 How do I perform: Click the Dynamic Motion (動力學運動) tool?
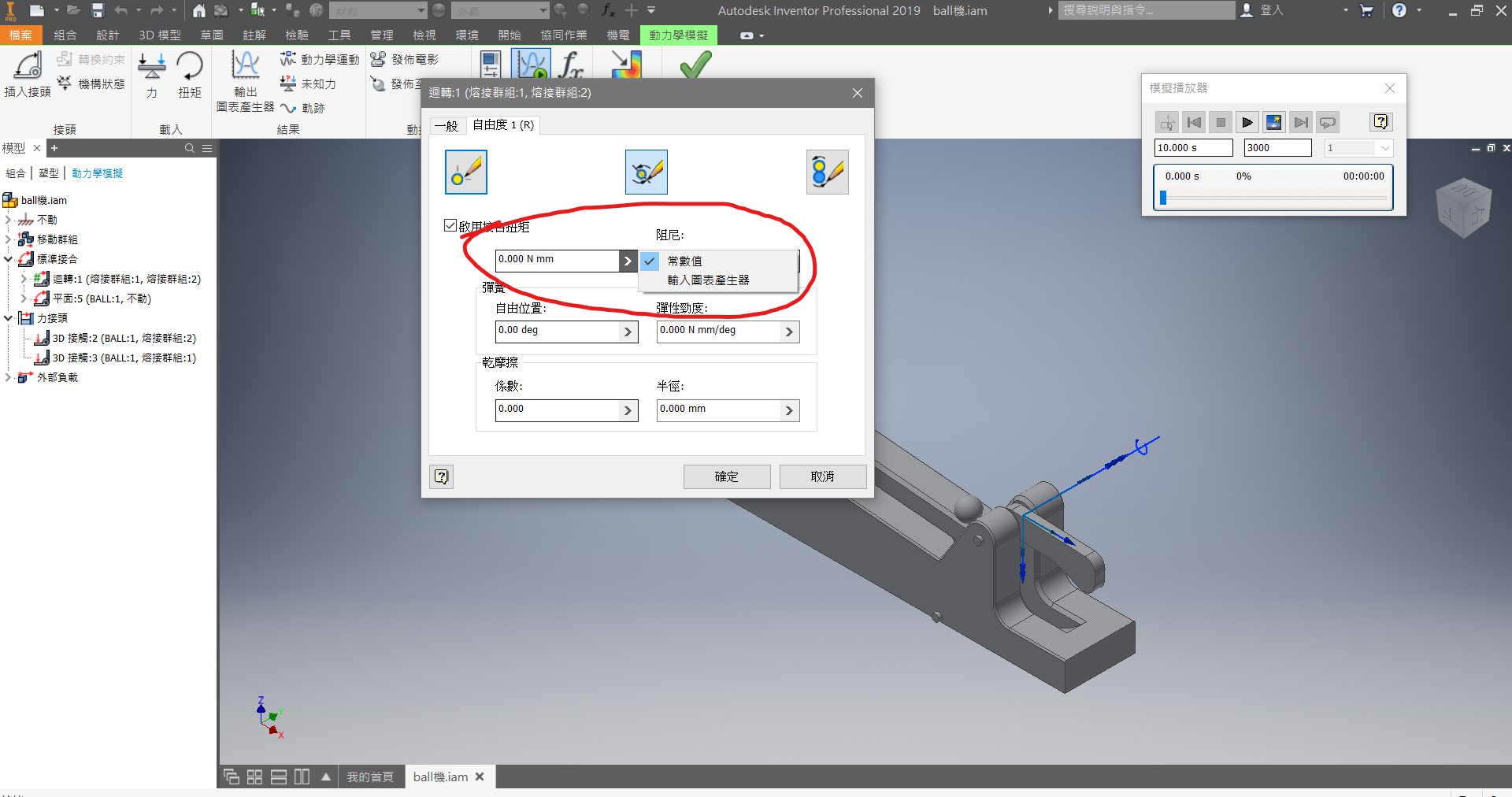[320, 60]
